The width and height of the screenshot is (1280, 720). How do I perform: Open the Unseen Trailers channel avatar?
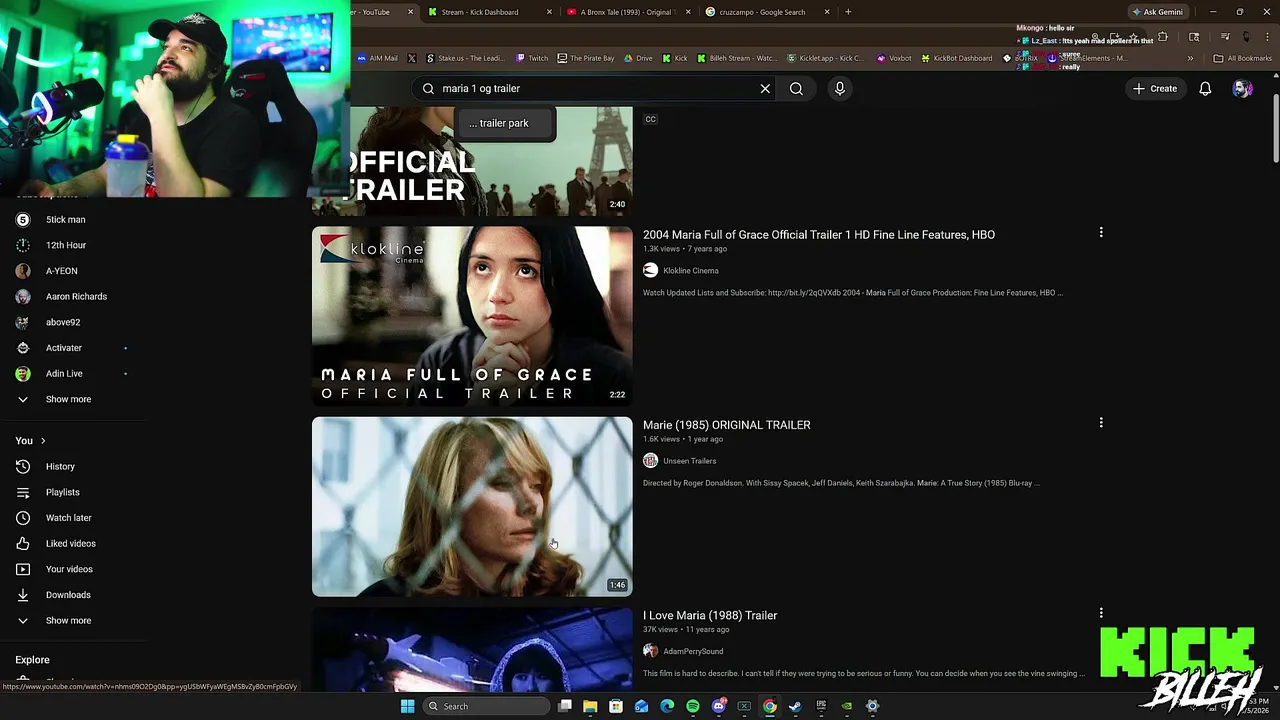pyautogui.click(x=650, y=460)
